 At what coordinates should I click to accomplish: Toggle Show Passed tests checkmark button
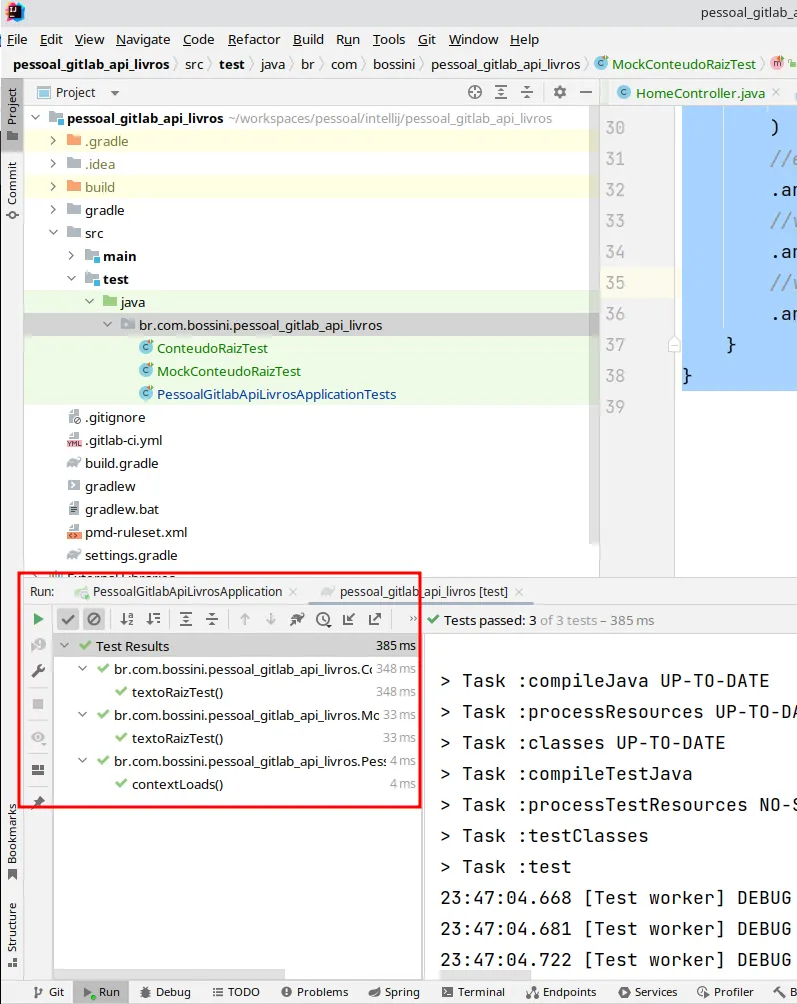[68, 619]
